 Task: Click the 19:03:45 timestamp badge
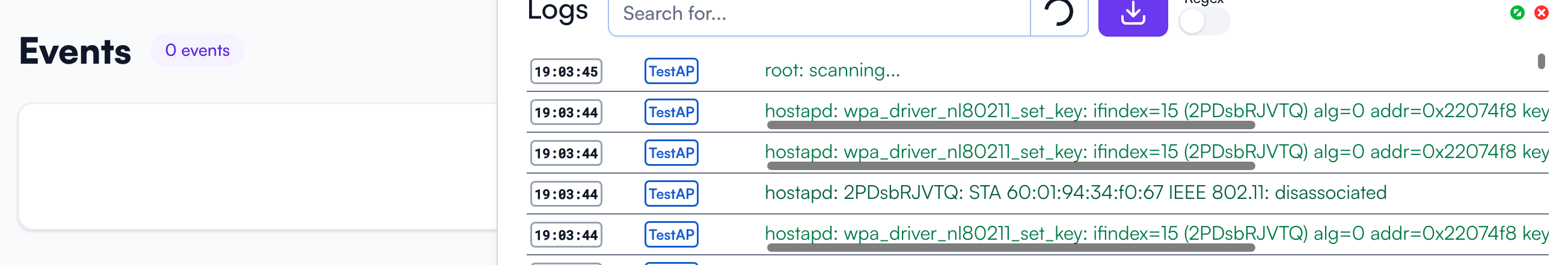566,72
